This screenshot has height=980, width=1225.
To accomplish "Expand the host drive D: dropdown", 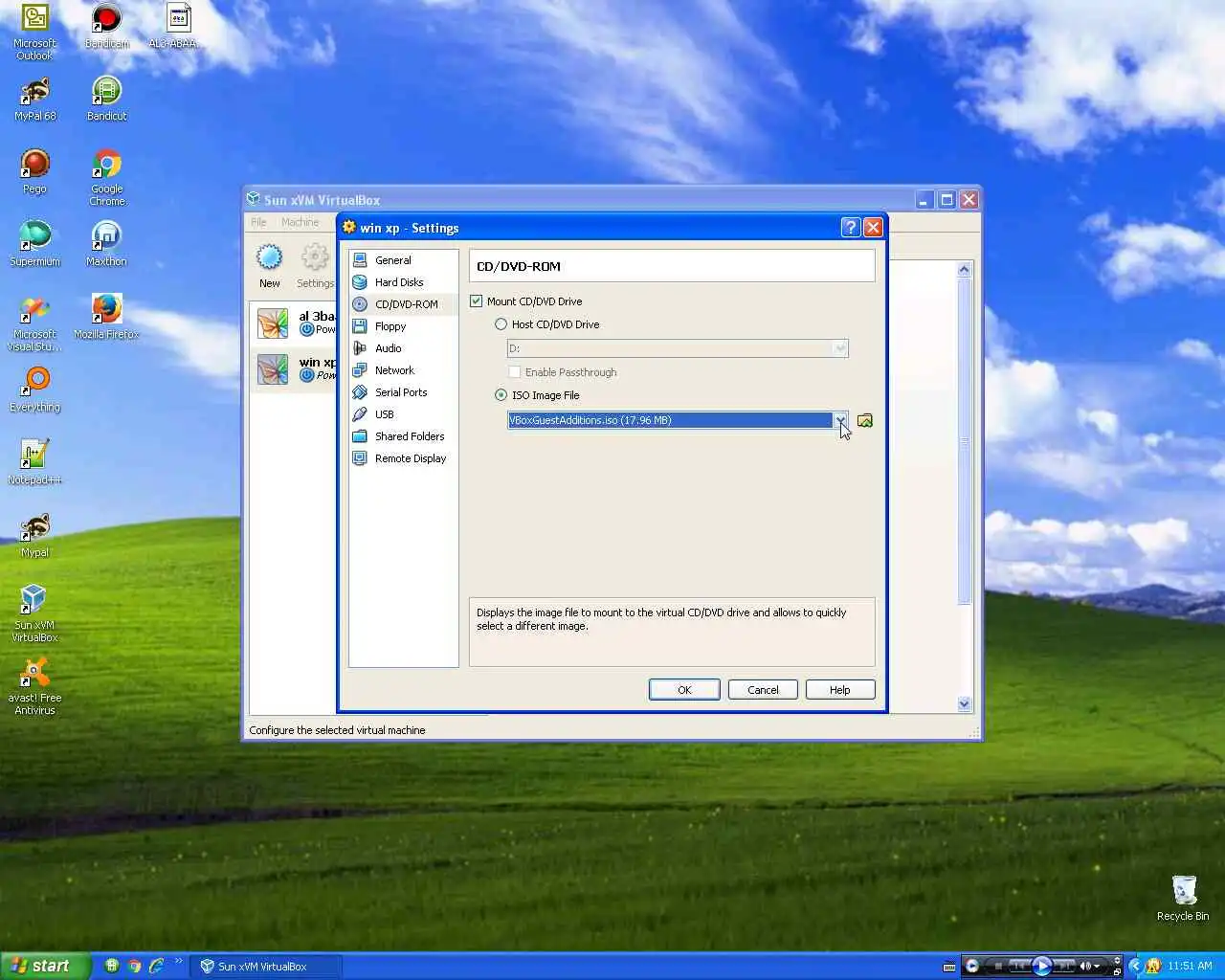I will tap(840, 348).
